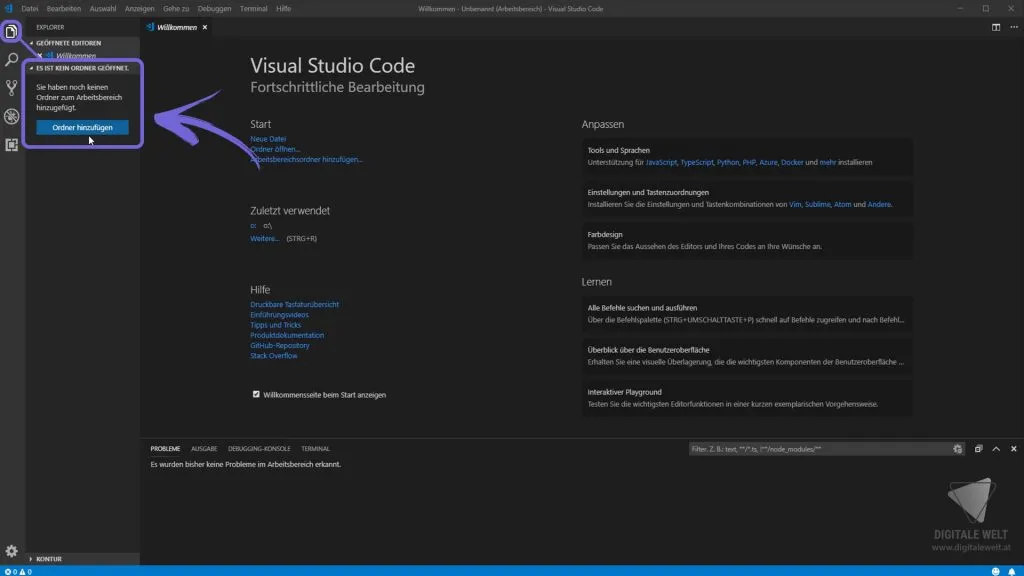The width and height of the screenshot is (1024, 576).
Task: Open the Extensions view icon
Action: point(11,144)
